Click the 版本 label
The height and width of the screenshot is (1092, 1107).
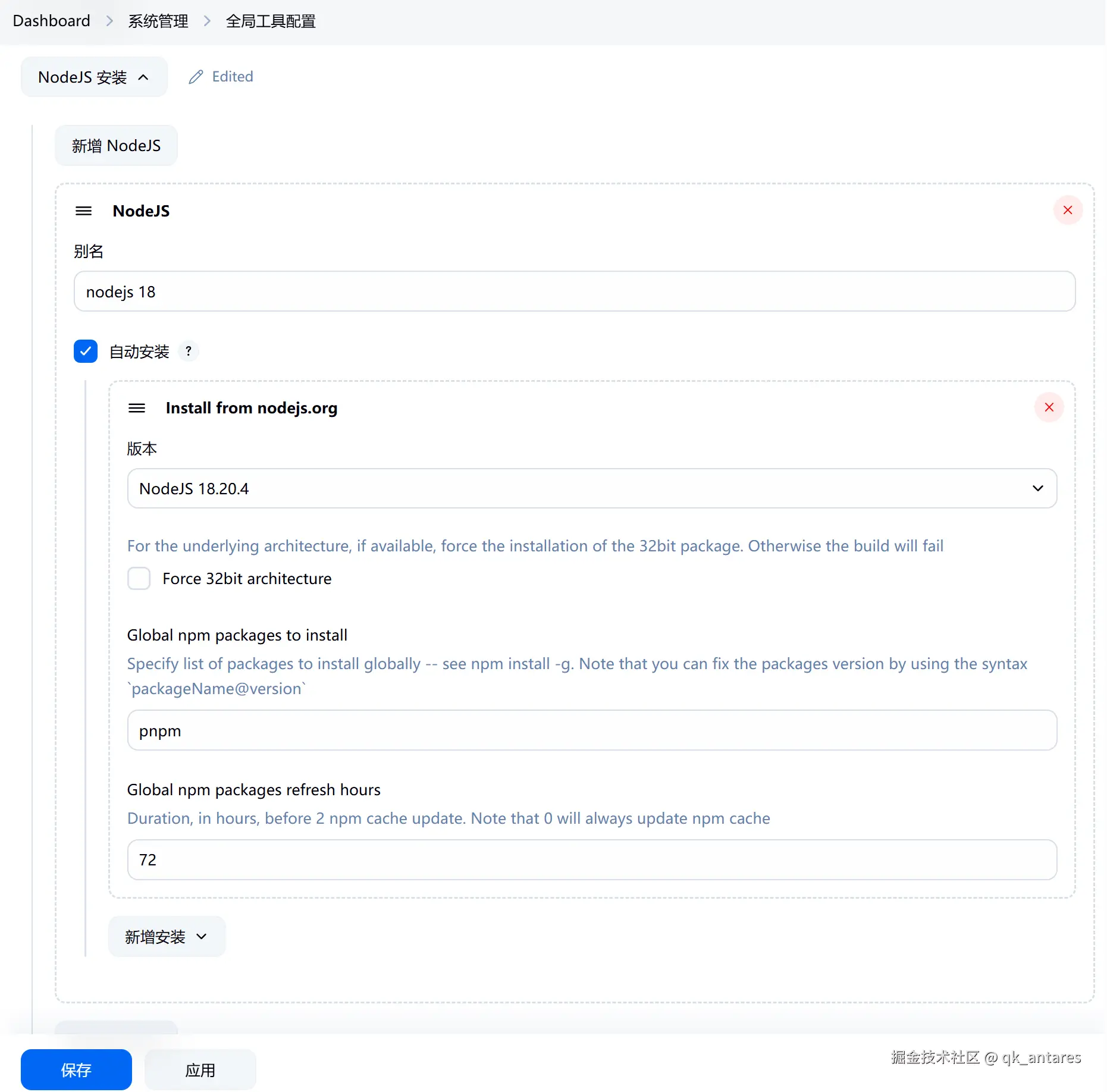point(142,448)
